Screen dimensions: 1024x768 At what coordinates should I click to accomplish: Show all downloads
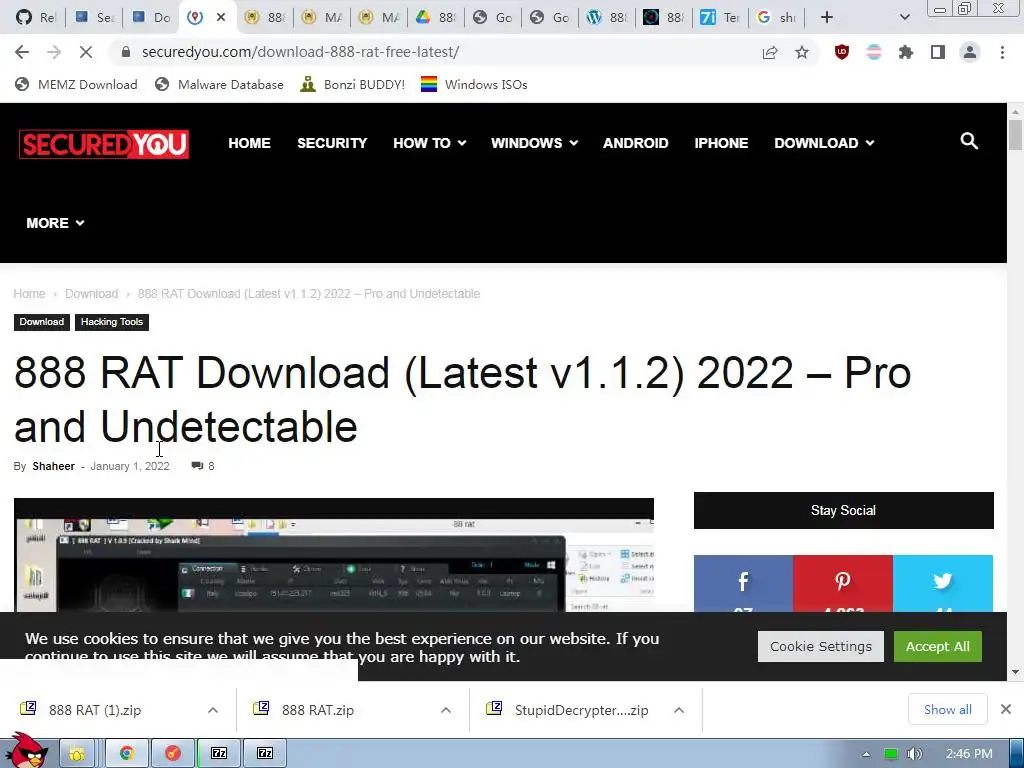[x=948, y=710]
